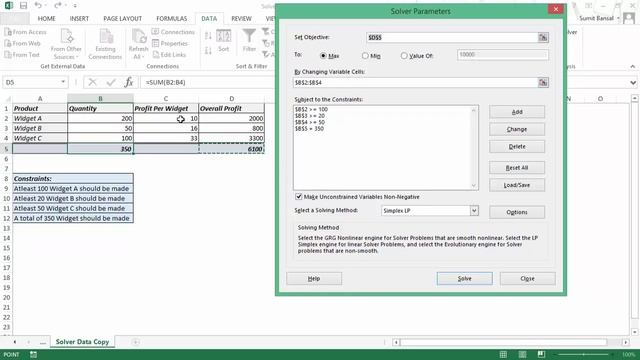Click the Solve button
The height and width of the screenshot is (360, 640).
(x=464, y=278)
